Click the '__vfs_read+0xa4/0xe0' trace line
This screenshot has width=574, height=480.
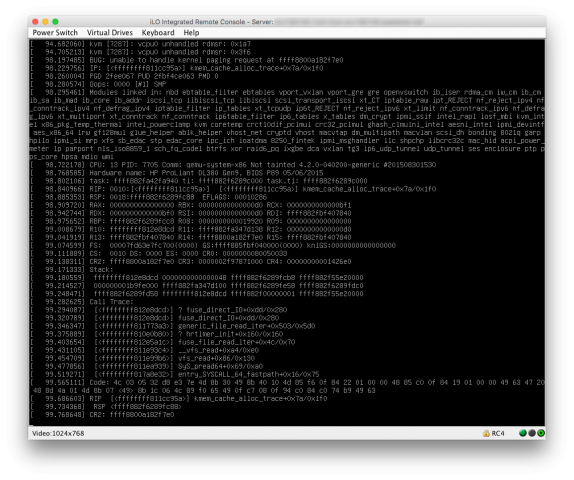(x=145, y=350)
